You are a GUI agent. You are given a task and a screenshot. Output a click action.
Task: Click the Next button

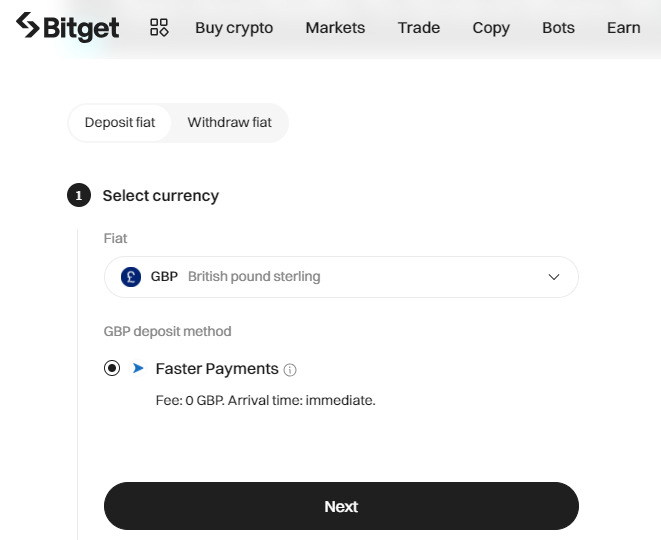coord(341,506)
